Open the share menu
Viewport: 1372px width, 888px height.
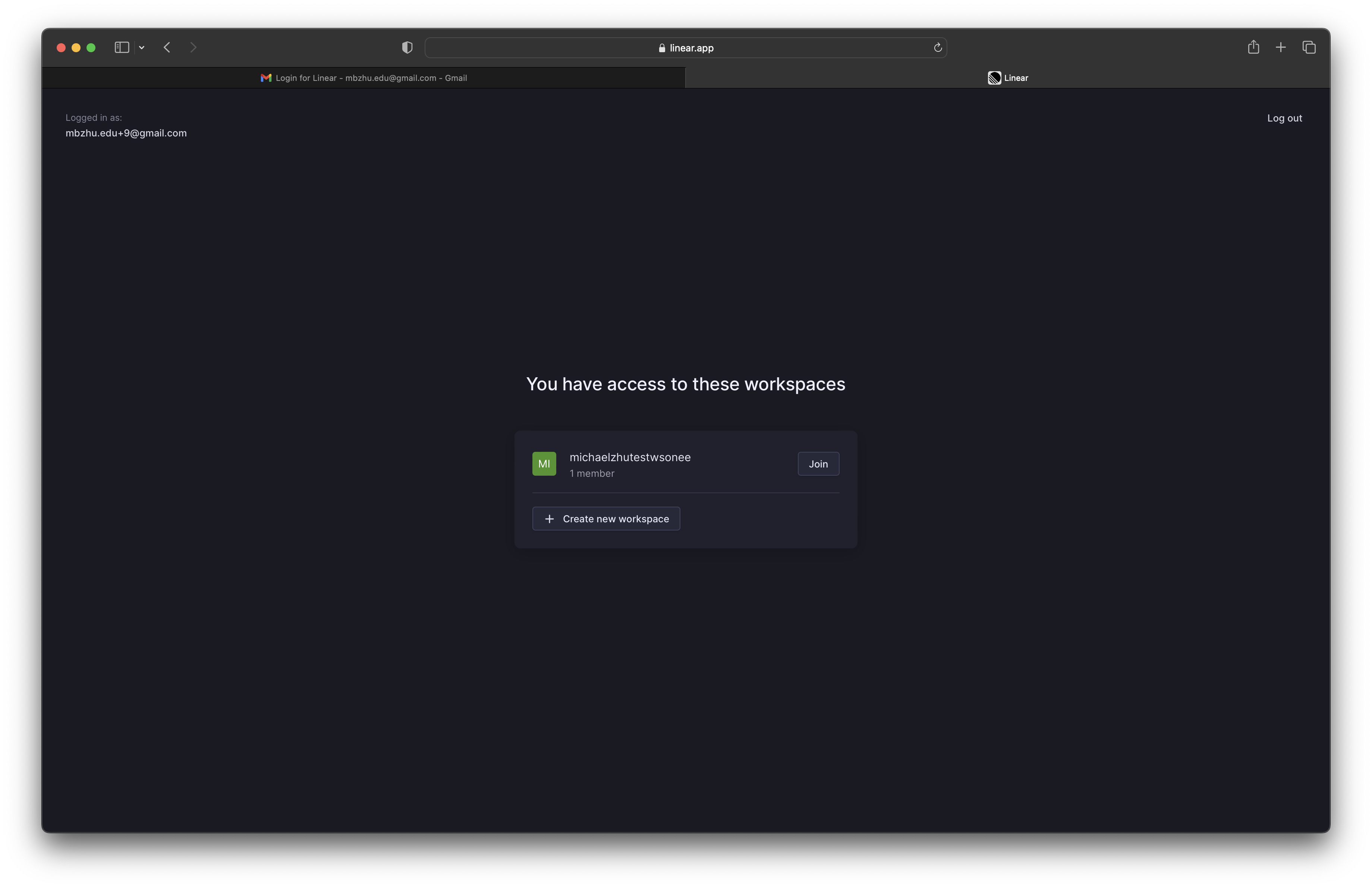point(1254,47)
